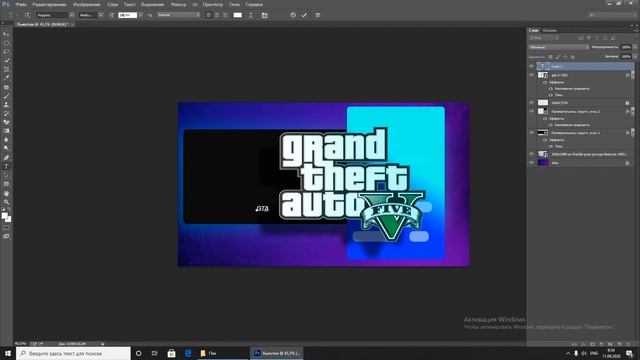Hide the 1920x1080 image layer
The width and height of the screenshot is (640, 360).
click(531, 154)
